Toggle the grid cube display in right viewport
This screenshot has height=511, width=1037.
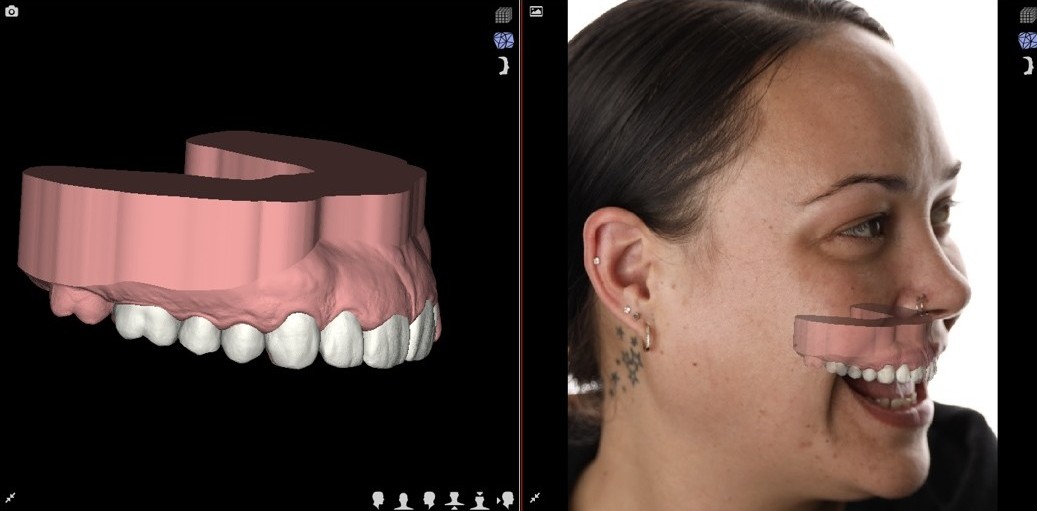(x=1028, y=15)
